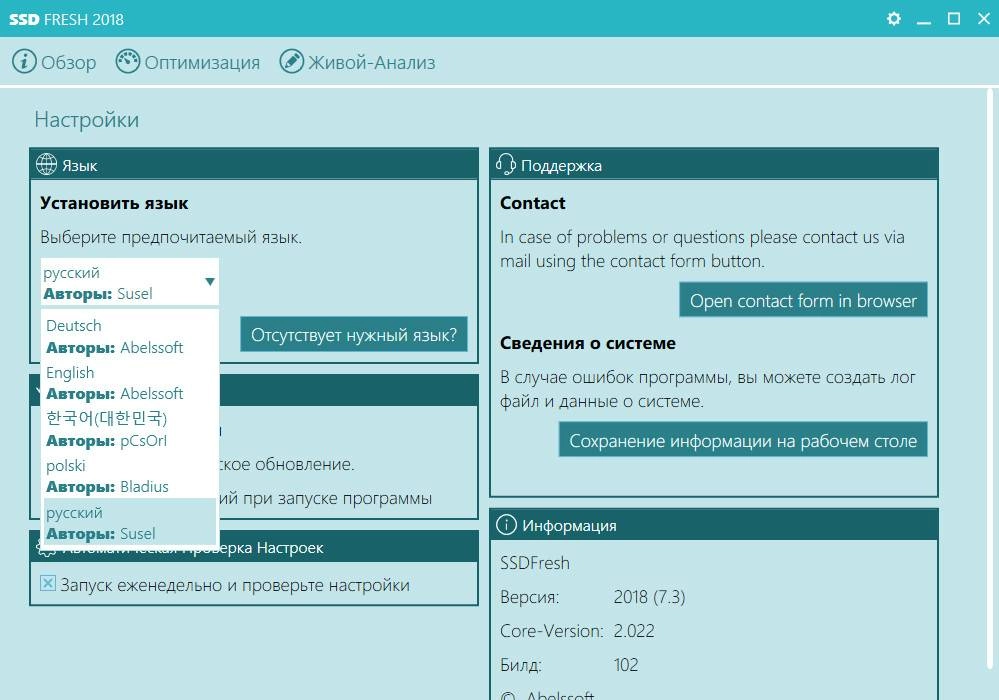The height and width of the screenshot is (700, 999).
Task: Click Open contact form in browser
Action: (x=803, y=300)
